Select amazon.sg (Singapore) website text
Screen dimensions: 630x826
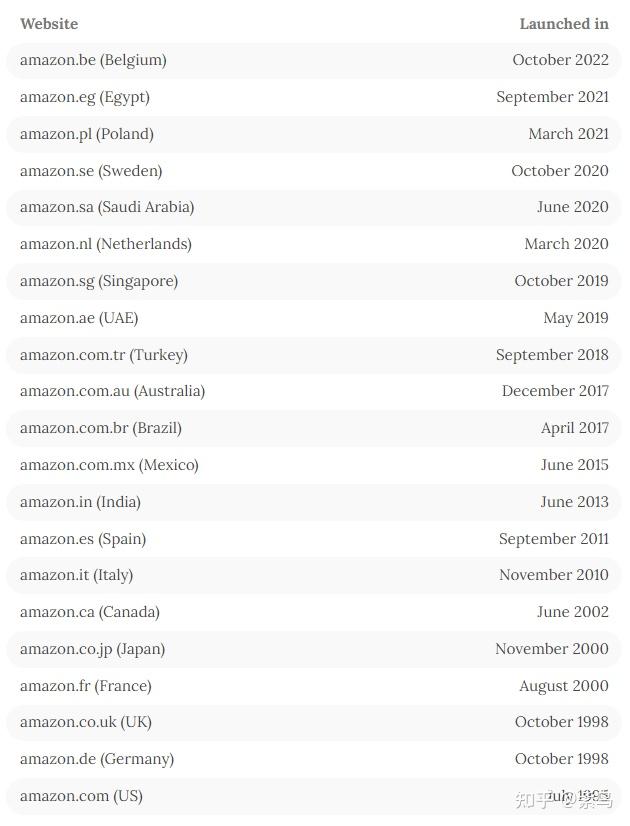click(x=98, y=281)
